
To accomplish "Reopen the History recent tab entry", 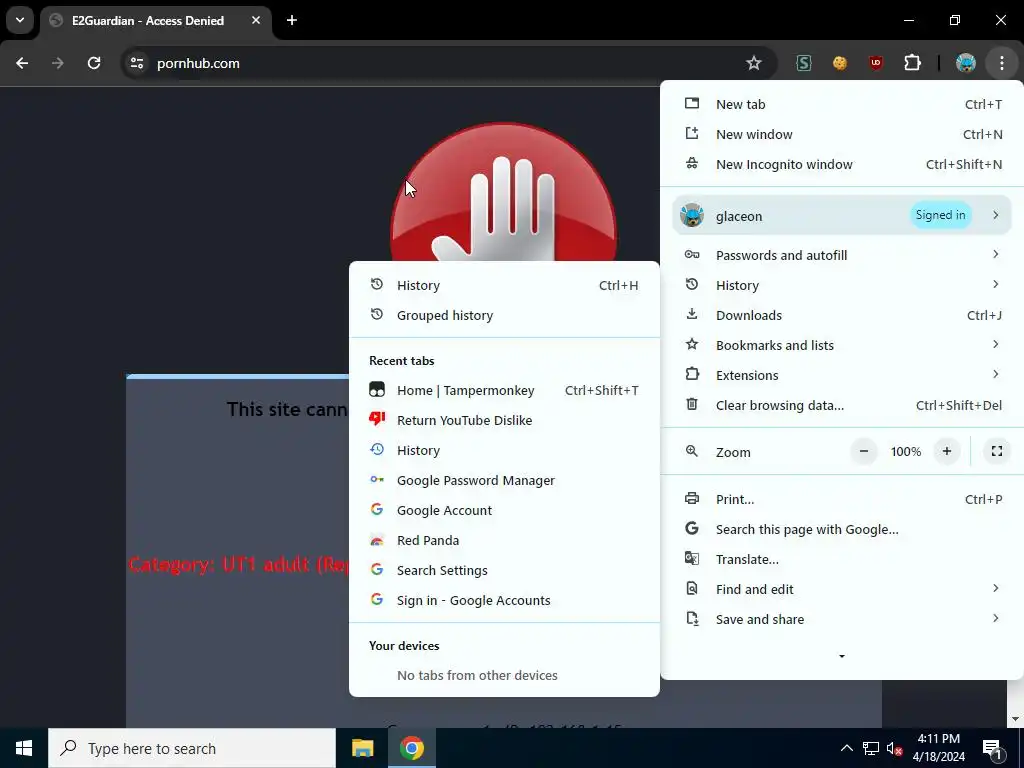I will point(504,451).
